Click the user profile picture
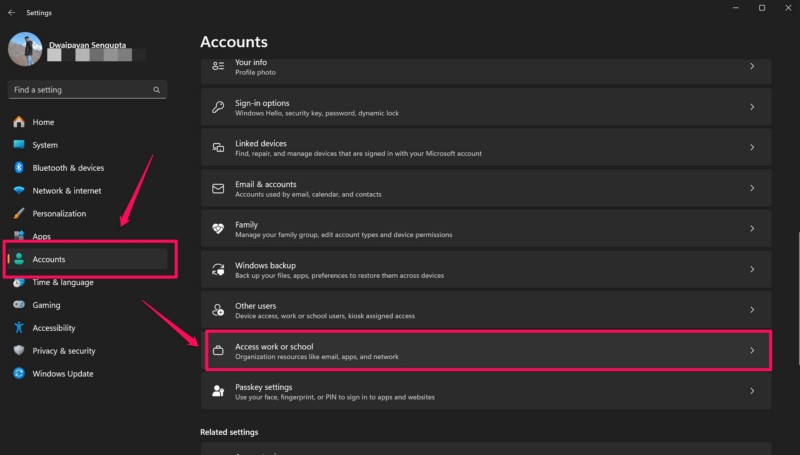Screen dimensions: 800x455 24,50
